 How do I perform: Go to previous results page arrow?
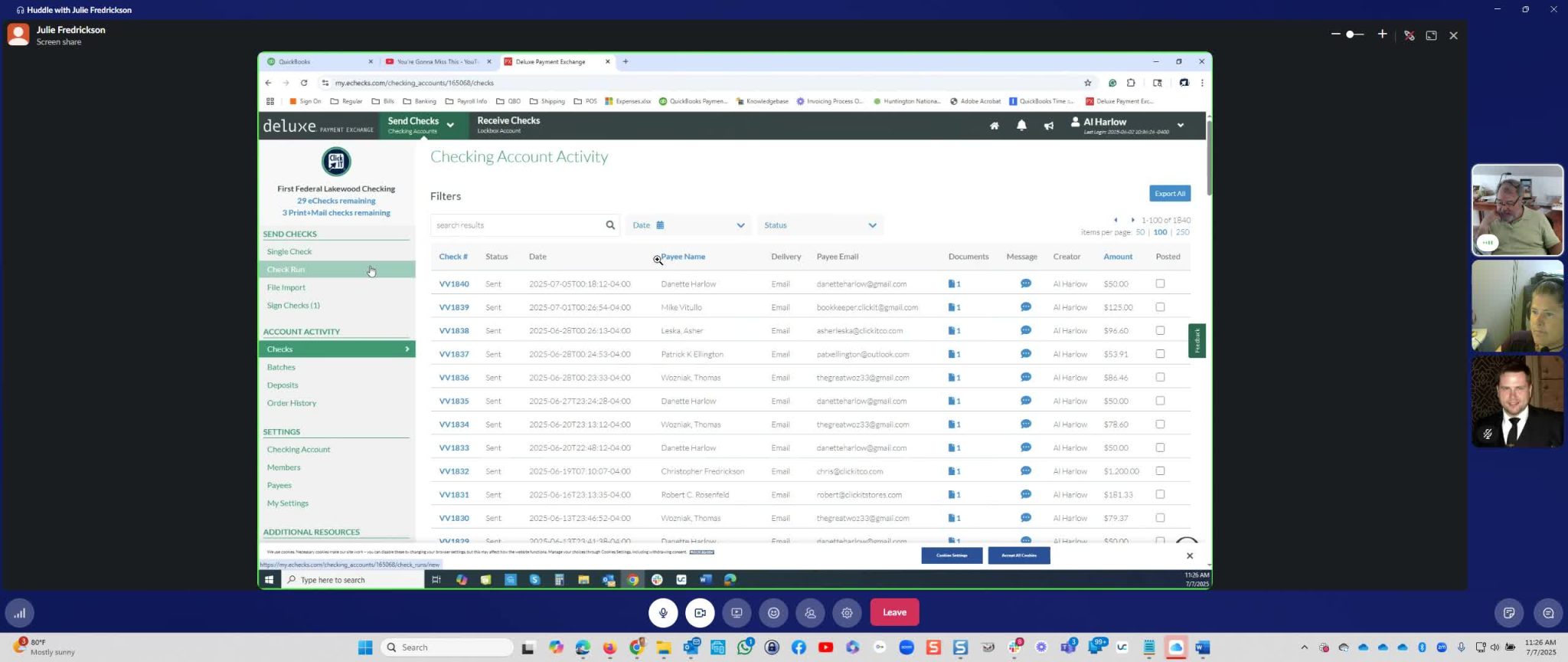point(1116,220)
